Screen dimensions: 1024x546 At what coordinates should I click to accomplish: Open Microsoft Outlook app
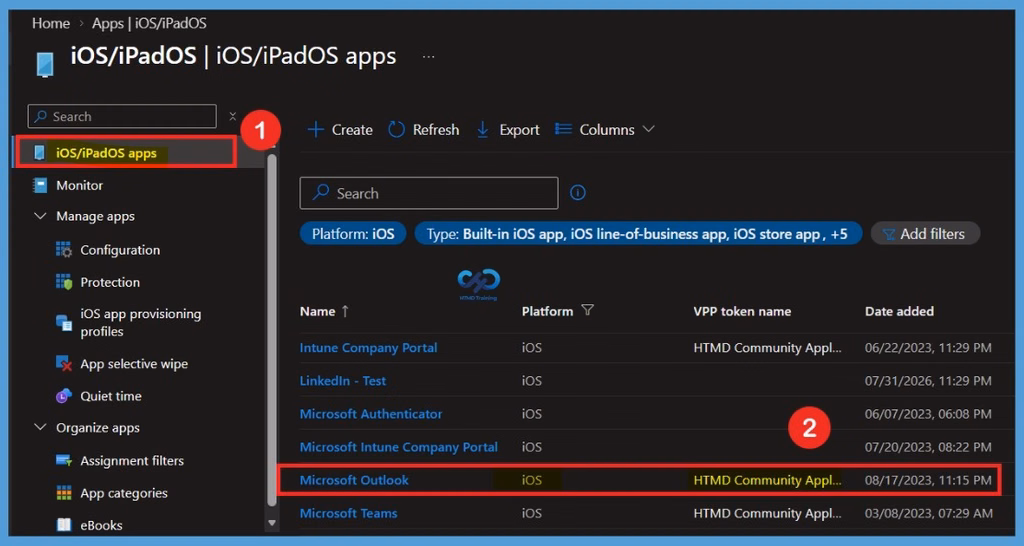pyautogui.click(x=354, y=480)
